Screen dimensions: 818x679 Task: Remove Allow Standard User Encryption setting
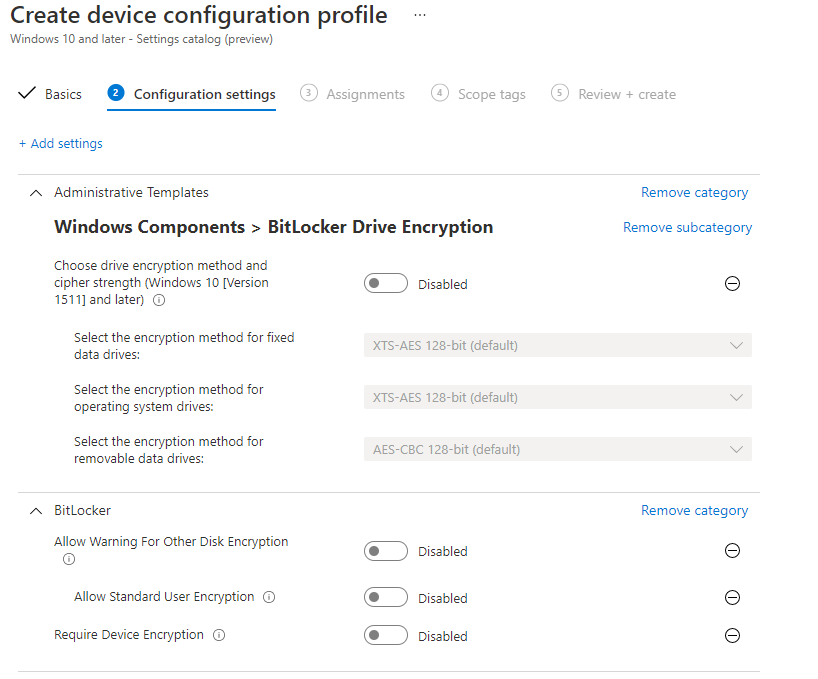[732, 598]
